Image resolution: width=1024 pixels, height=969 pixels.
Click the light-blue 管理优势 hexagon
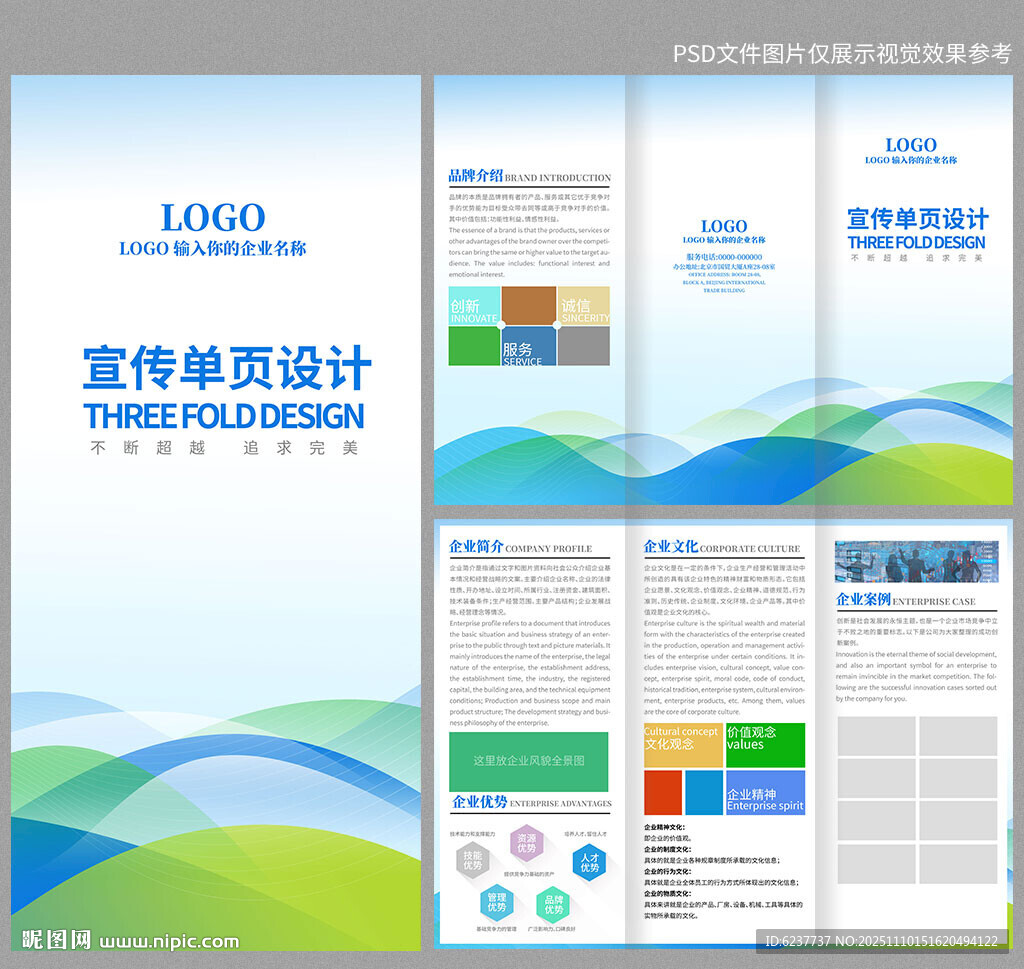coord(496,902)
